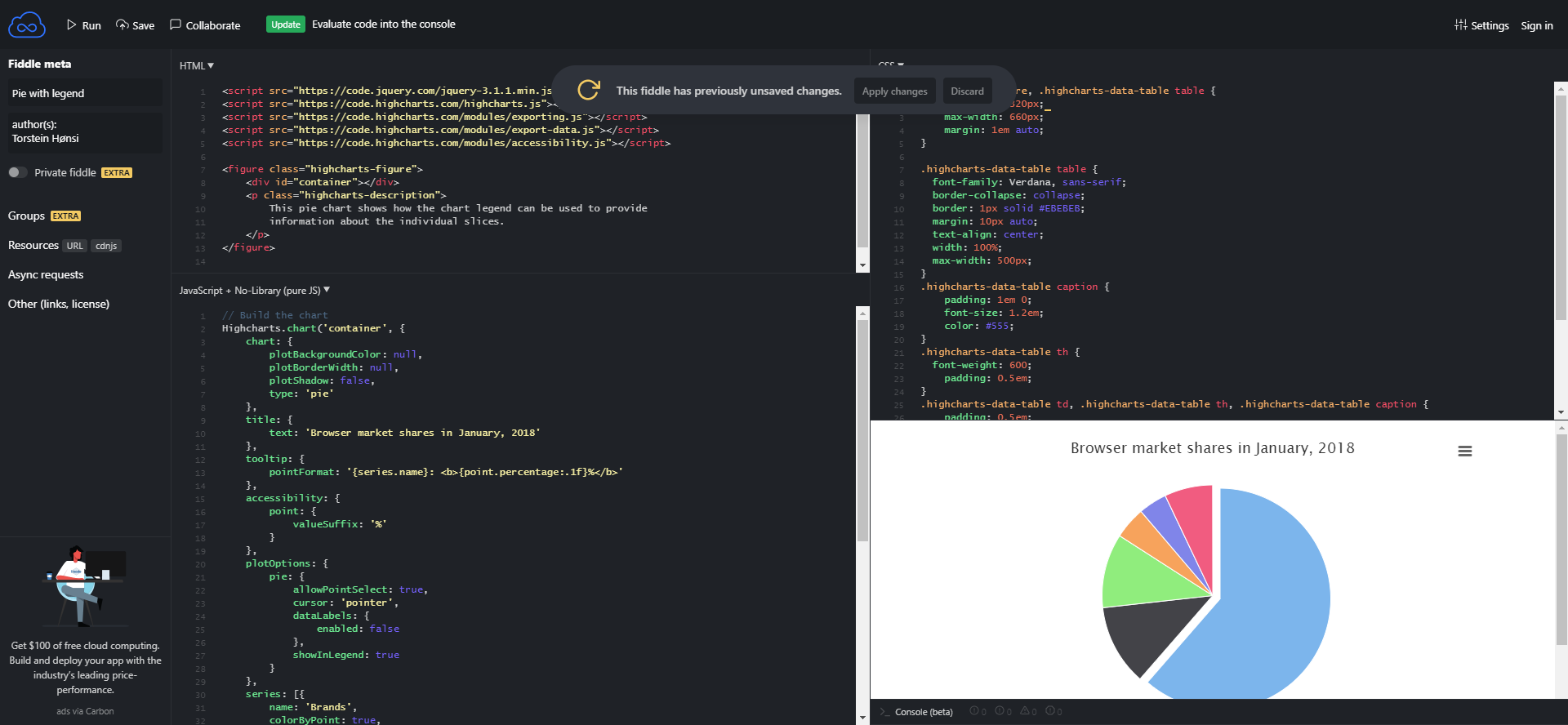Click chart title 'Browser market shares in January, 2018'
Viewport: 1568px width, 725px height.
tap(1213, 447)
